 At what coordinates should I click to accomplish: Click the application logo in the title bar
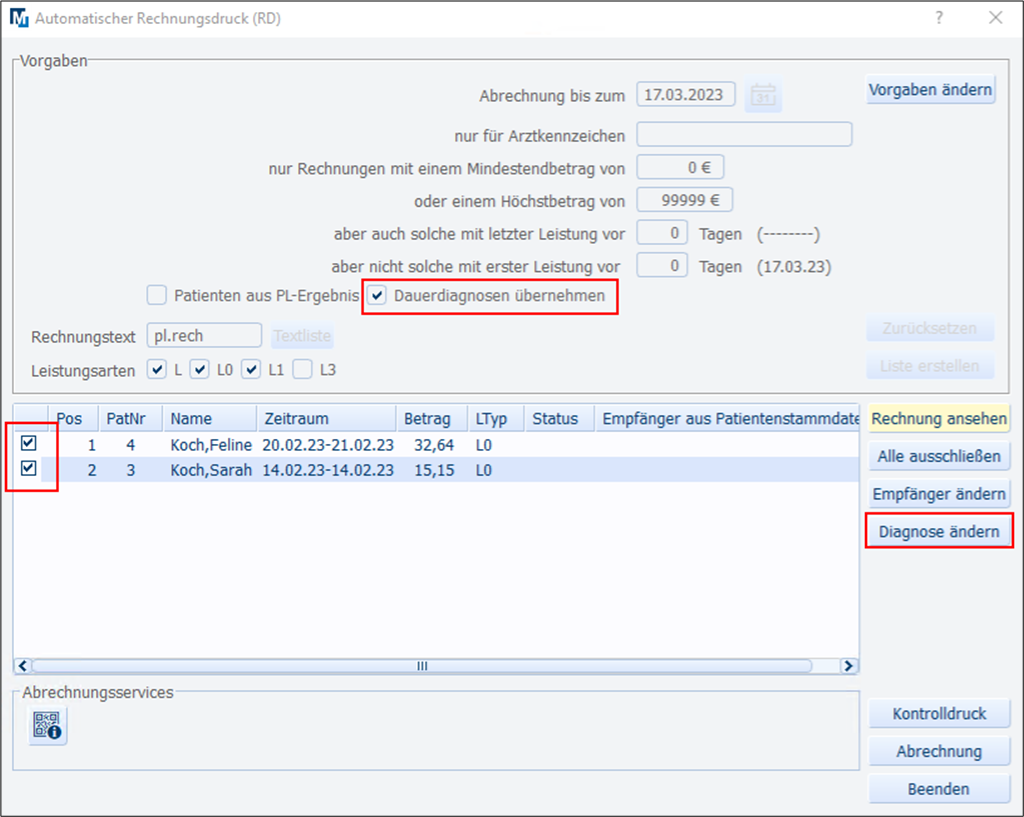(19, 18)
